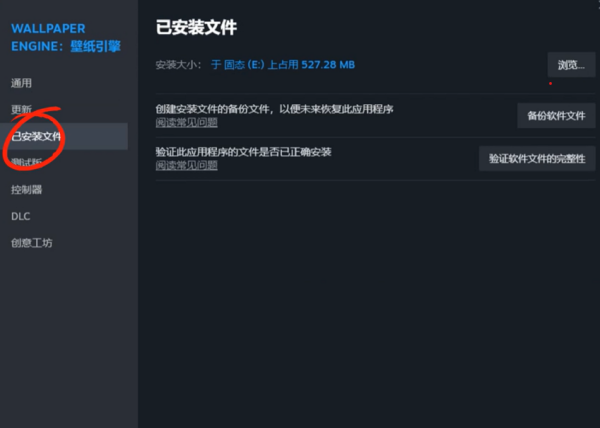600x428 pixels.
Task: Go to the DLC tab
Action: 21,216
